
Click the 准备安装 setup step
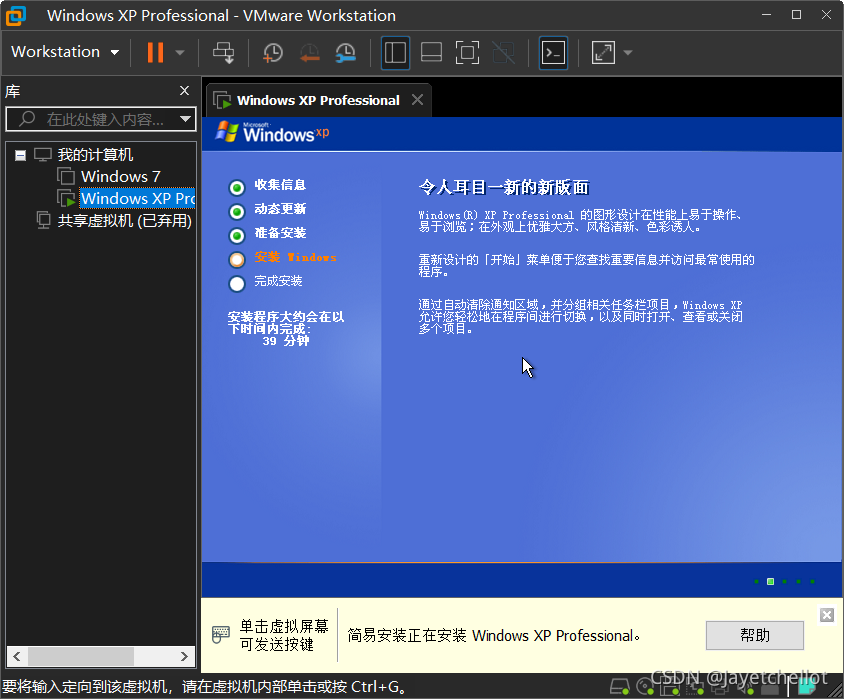click(280, 233)
